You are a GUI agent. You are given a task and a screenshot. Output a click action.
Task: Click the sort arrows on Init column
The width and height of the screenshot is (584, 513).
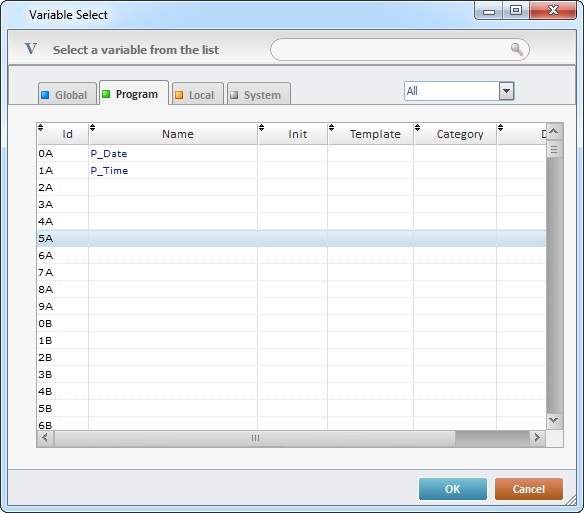click(x=261, y=128)
